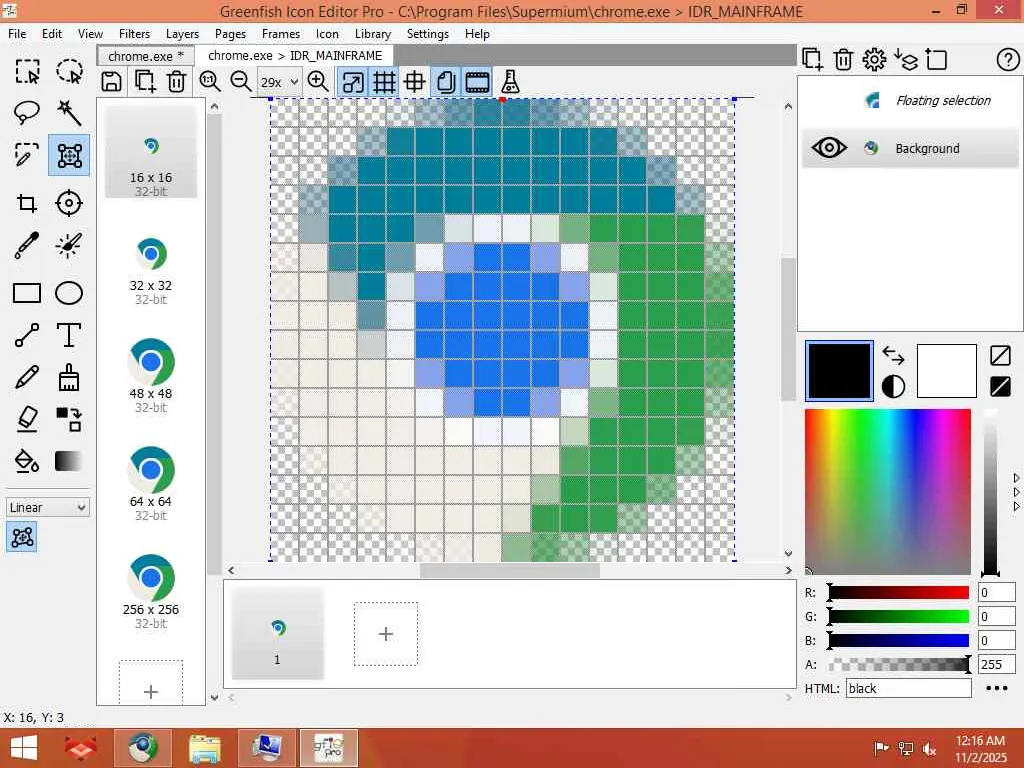This screenshot has height=768, width=1024.
Task: Delete layer with layers panel trash icon
Action: tap(843, 59)
